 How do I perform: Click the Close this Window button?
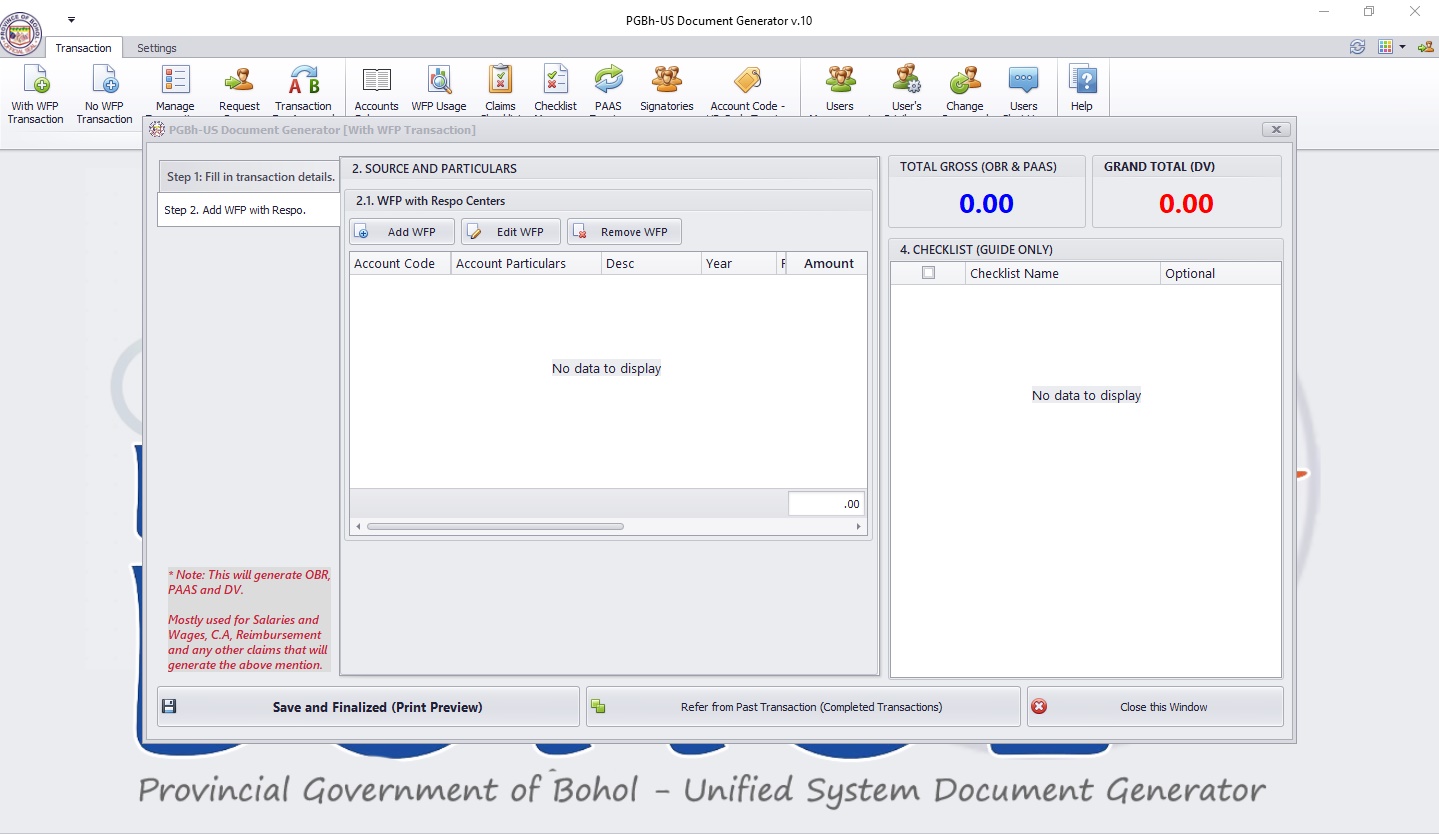coord(1155,707)
